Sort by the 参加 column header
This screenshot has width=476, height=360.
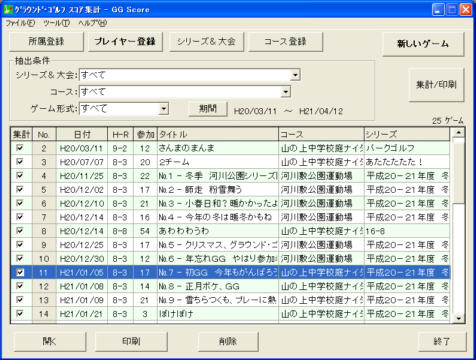pos(145,134)
